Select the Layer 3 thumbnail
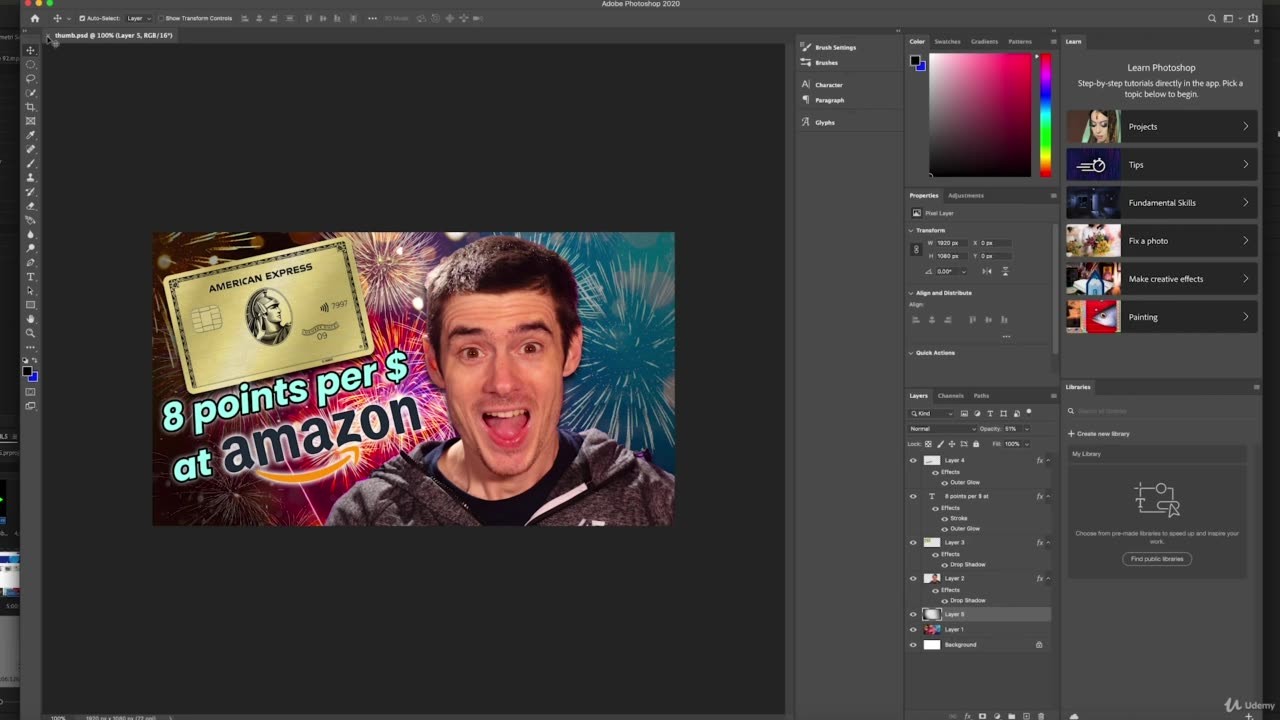Image resolution: width=1280 pixels, height=720 pixels. click(x=932, y=543)
